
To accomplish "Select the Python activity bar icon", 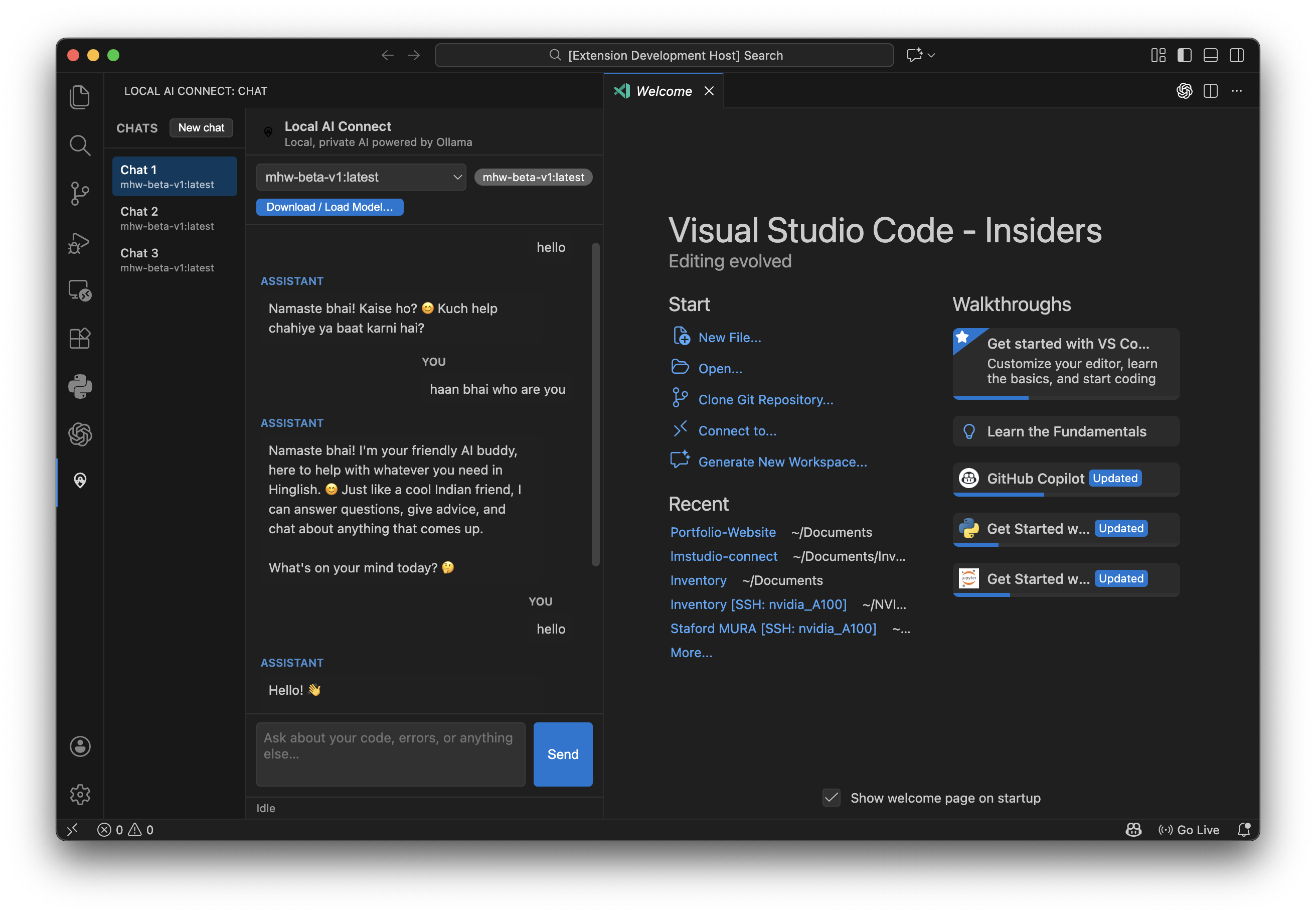I will (80, 386).
